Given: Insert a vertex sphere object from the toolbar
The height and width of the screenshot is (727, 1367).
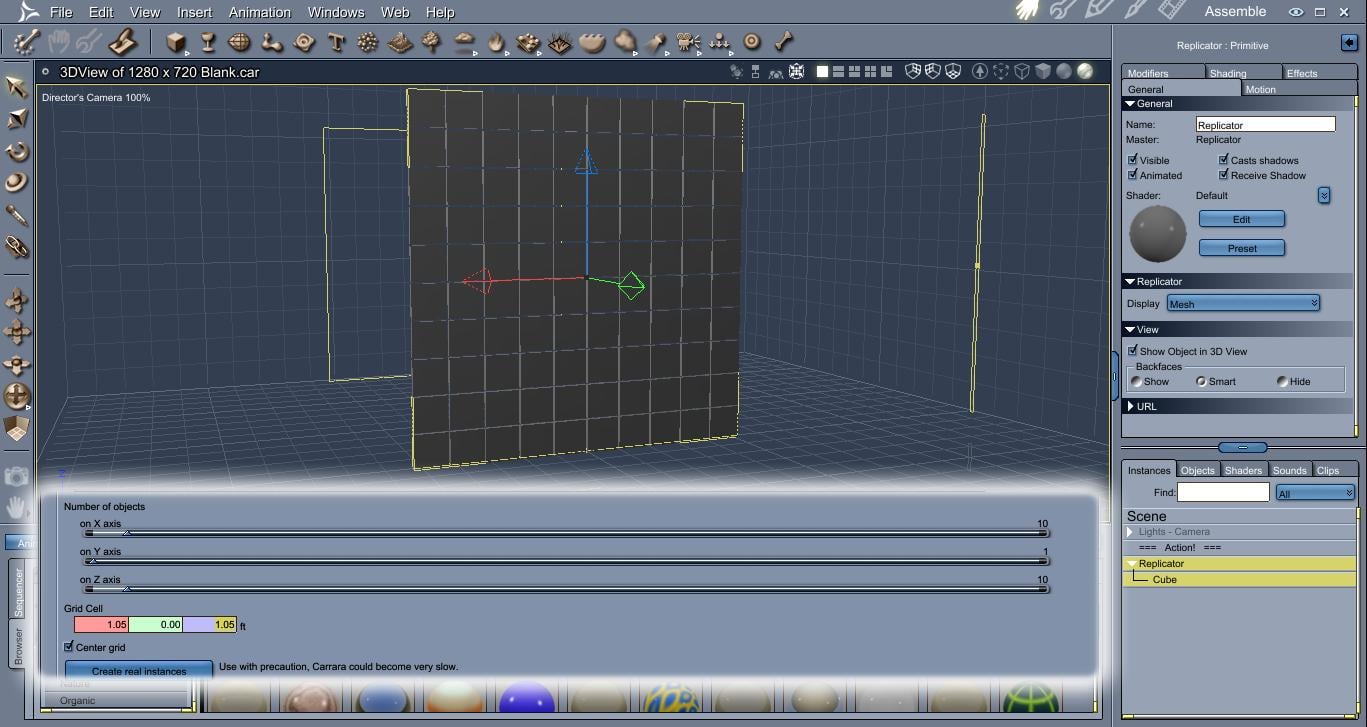Looking at the screenshot, I should [x=240, y=42].
